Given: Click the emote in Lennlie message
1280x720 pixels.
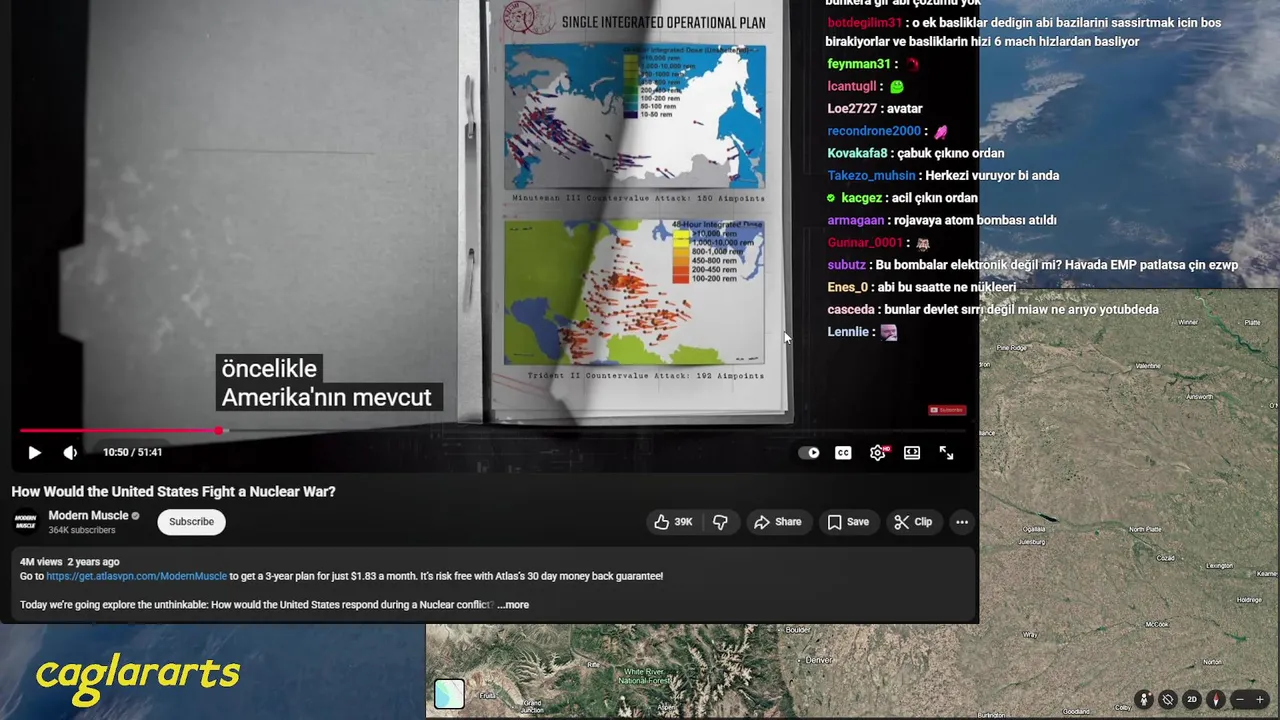Looking at the screenshot, I should tap(889, 332).
